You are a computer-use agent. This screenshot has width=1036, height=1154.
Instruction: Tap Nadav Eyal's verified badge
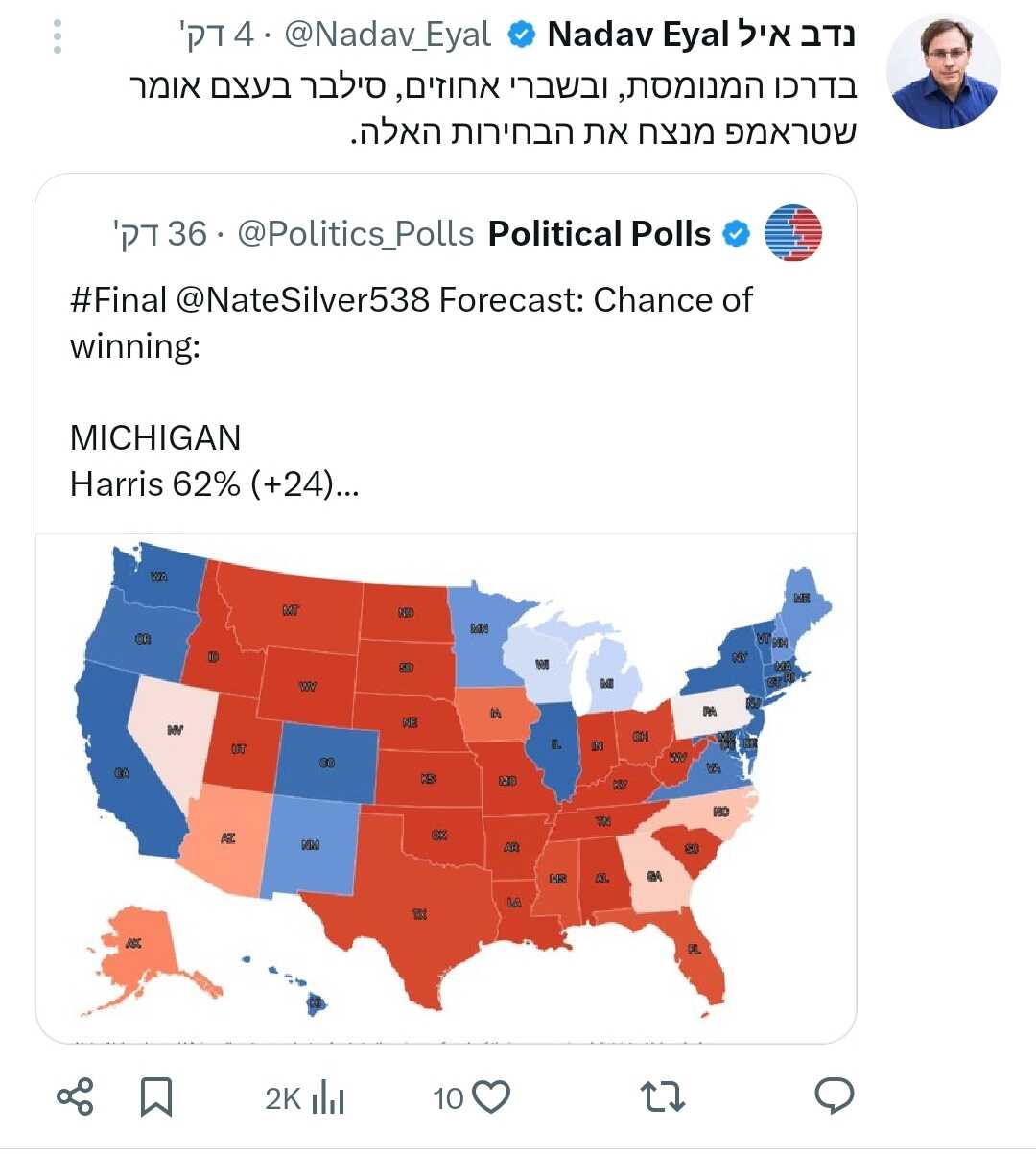point(521,35)
